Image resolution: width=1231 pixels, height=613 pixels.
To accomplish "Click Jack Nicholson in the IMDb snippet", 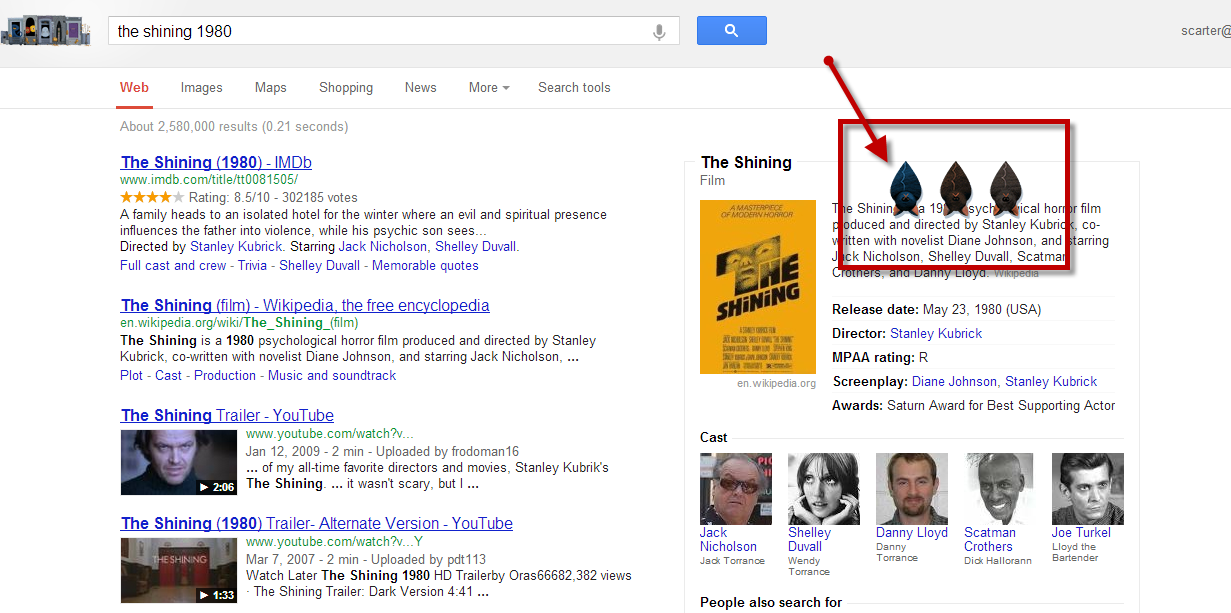I will [x=382, y=246].
